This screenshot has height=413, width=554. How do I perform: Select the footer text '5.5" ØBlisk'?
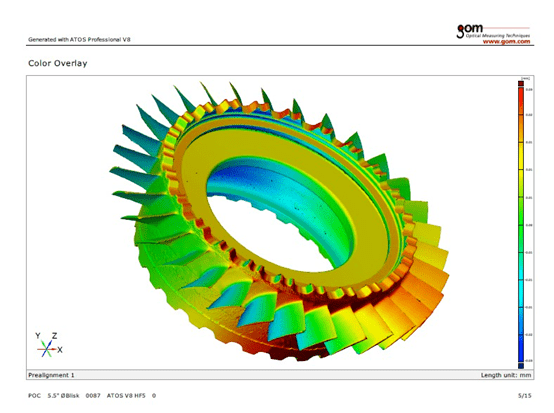point(64,396)
